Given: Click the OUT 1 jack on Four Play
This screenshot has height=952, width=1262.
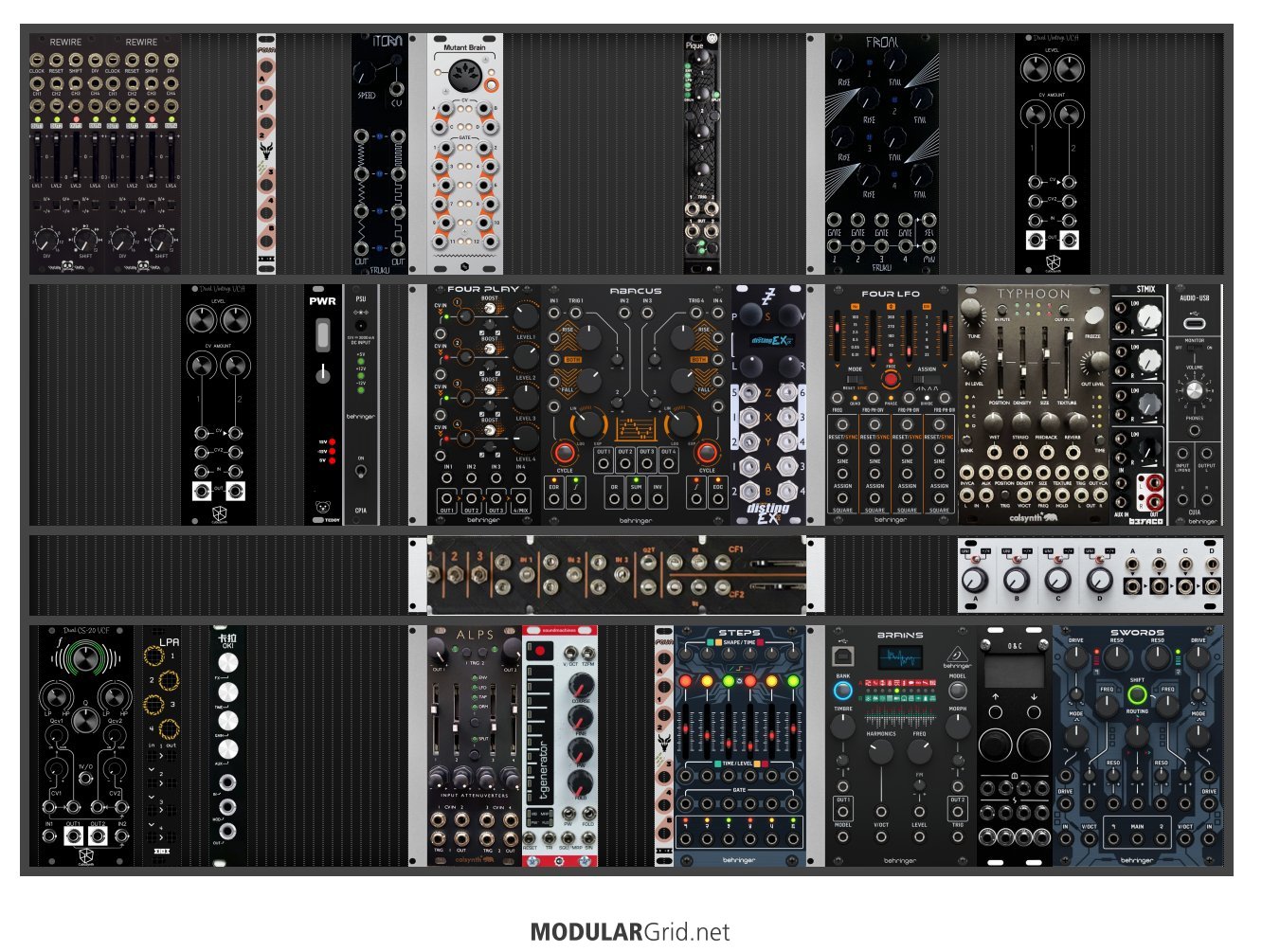Looking at the screenshot, I should coord(447,496).
